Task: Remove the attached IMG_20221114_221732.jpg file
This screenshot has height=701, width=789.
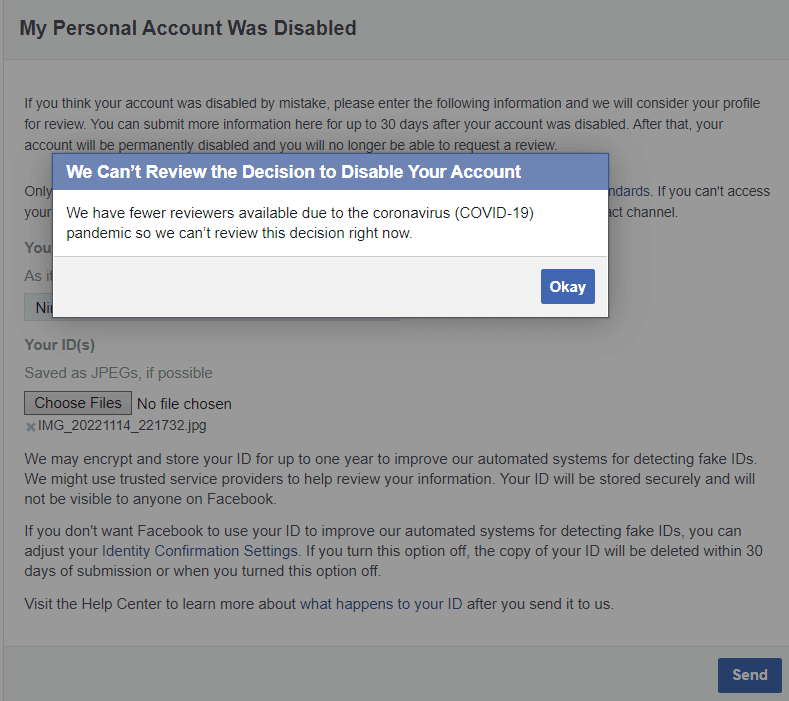Action: click(x=30, y=426)
